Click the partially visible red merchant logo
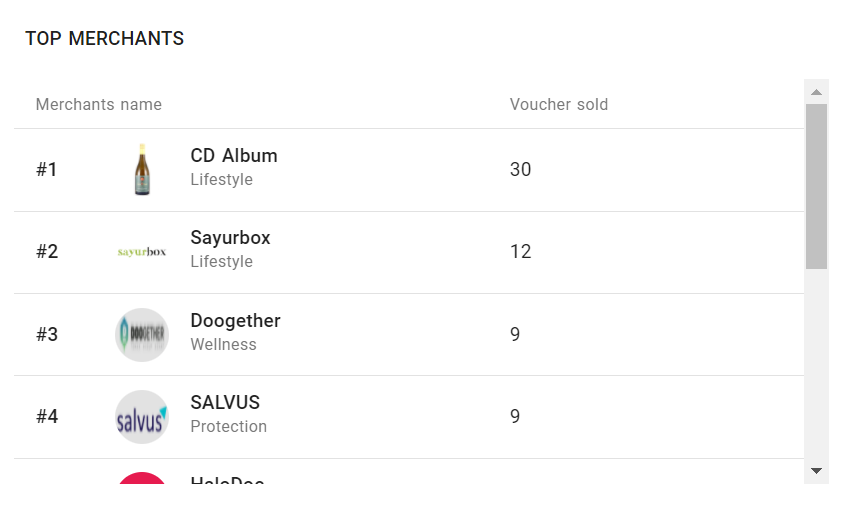This screenshot has width=854, height=511. (x=142, y=478)
